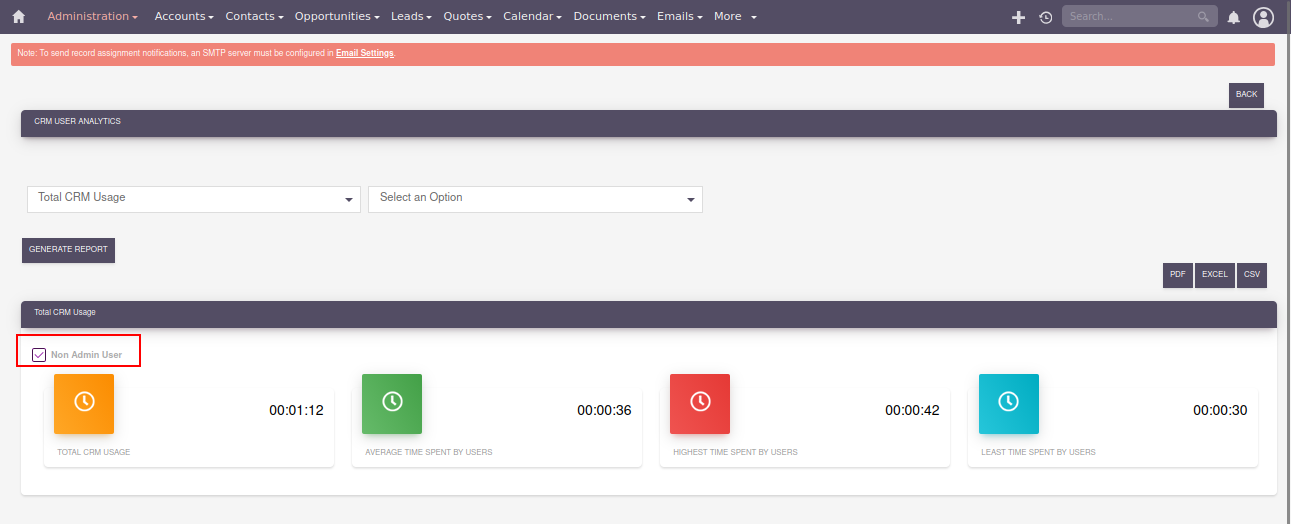
Task: Expand the More menu in navbar
Action: 735,17
